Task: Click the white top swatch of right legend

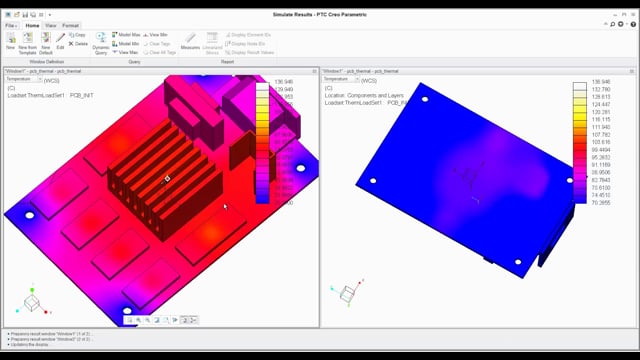Action: tap(580, 87)
